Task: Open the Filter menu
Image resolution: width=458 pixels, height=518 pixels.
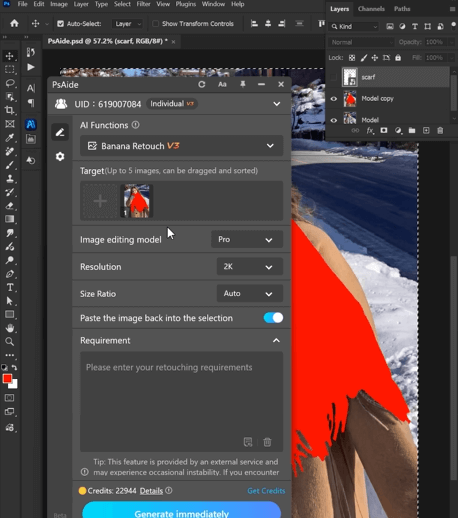Action: tap(143, 4)
